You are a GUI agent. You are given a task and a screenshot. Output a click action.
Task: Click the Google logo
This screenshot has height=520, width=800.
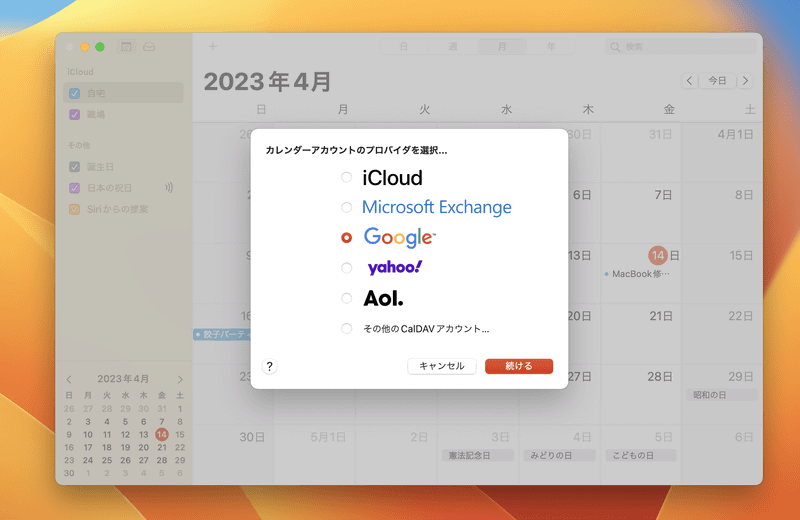tap(399, 237)
